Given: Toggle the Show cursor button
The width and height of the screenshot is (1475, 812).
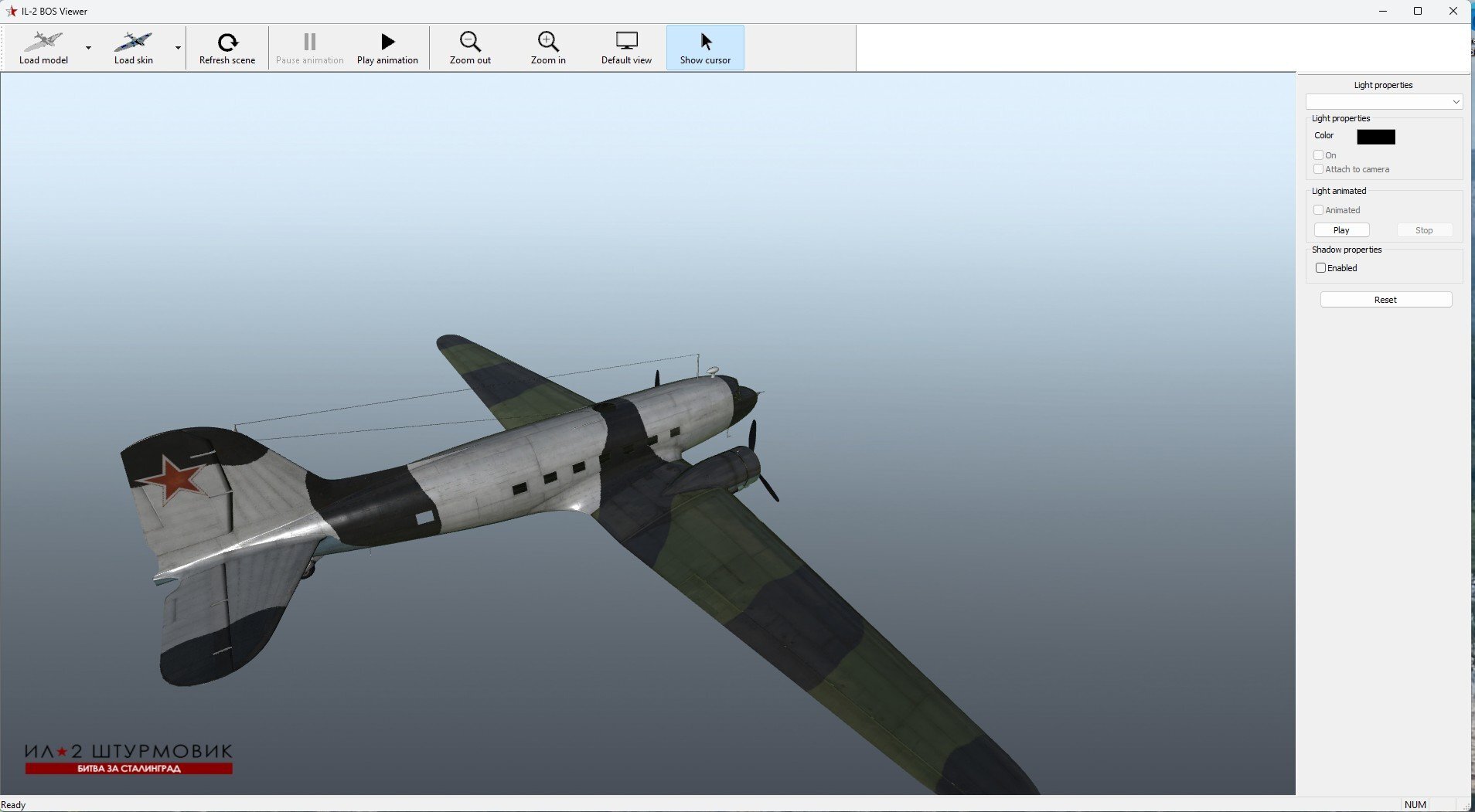Looking at the screenshot, I should tap(705, 48).
